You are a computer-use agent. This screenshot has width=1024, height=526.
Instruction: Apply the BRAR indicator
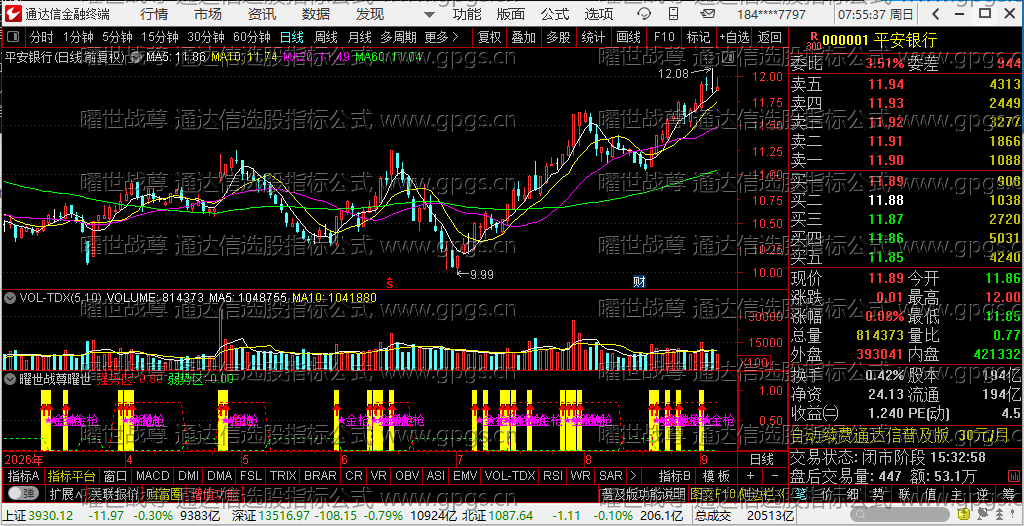click(x=320, y=476)
